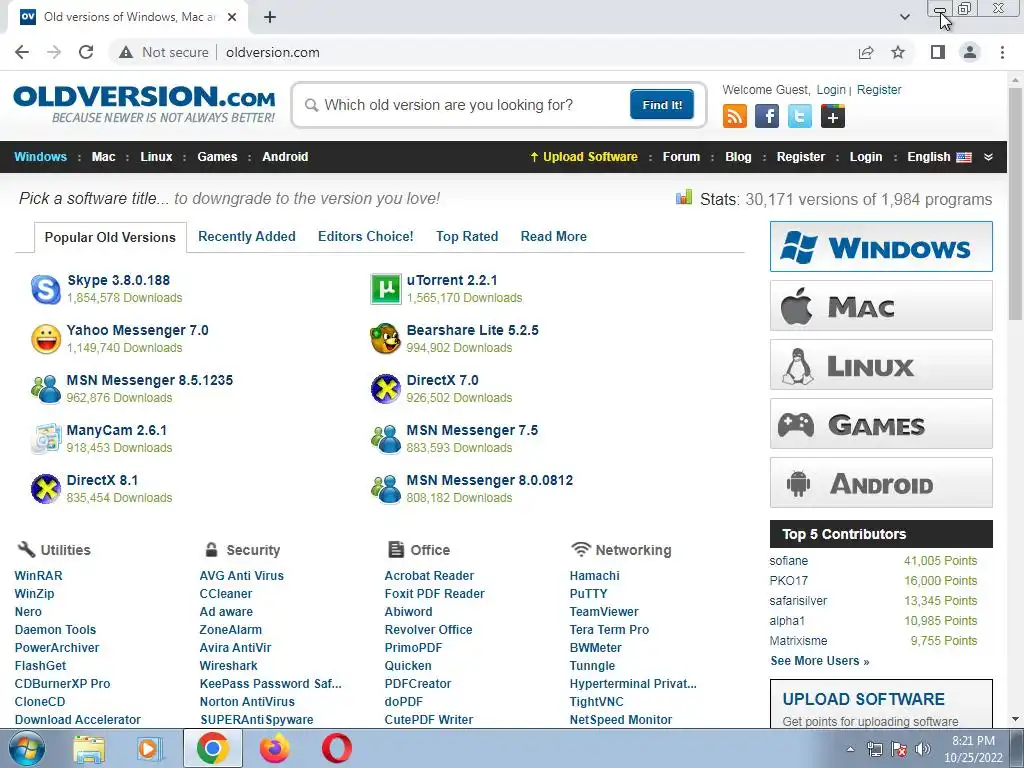Click the DirectX 7.0 icon
The width and height of the screenshot is (1024, 768).
point(385,389)
